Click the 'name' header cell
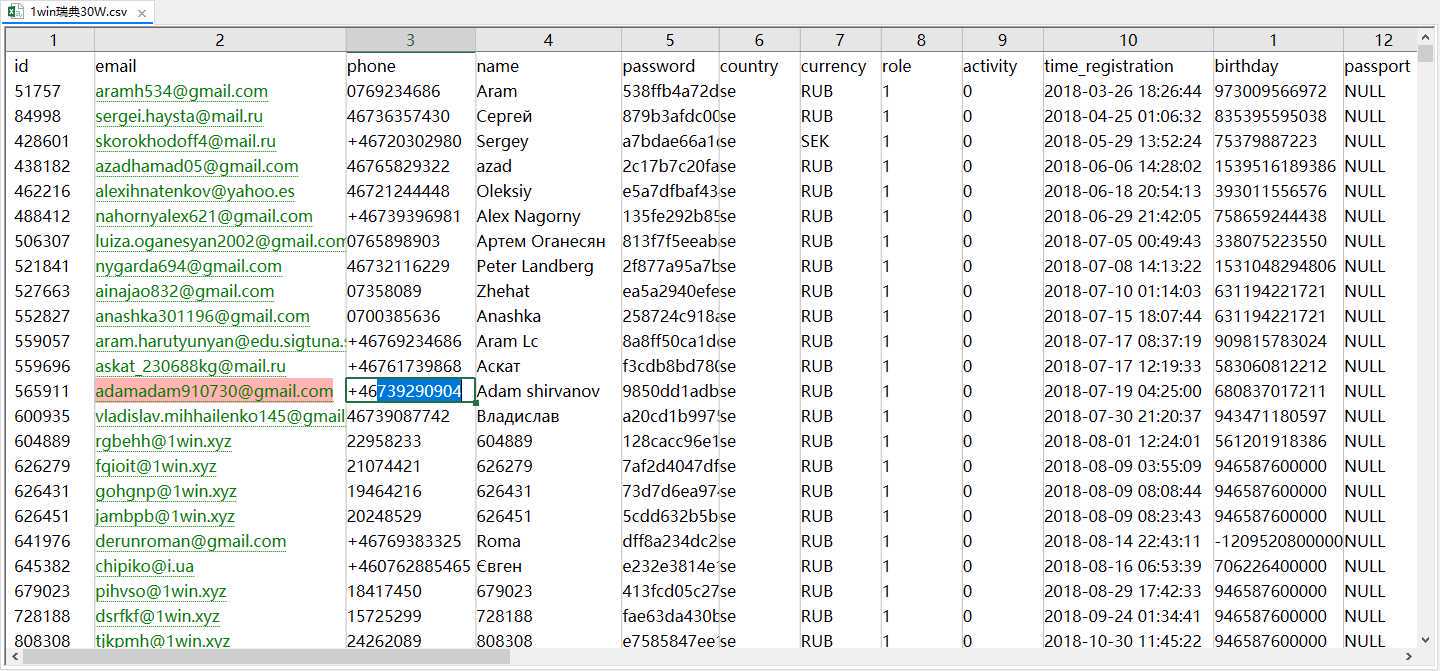 548,66
